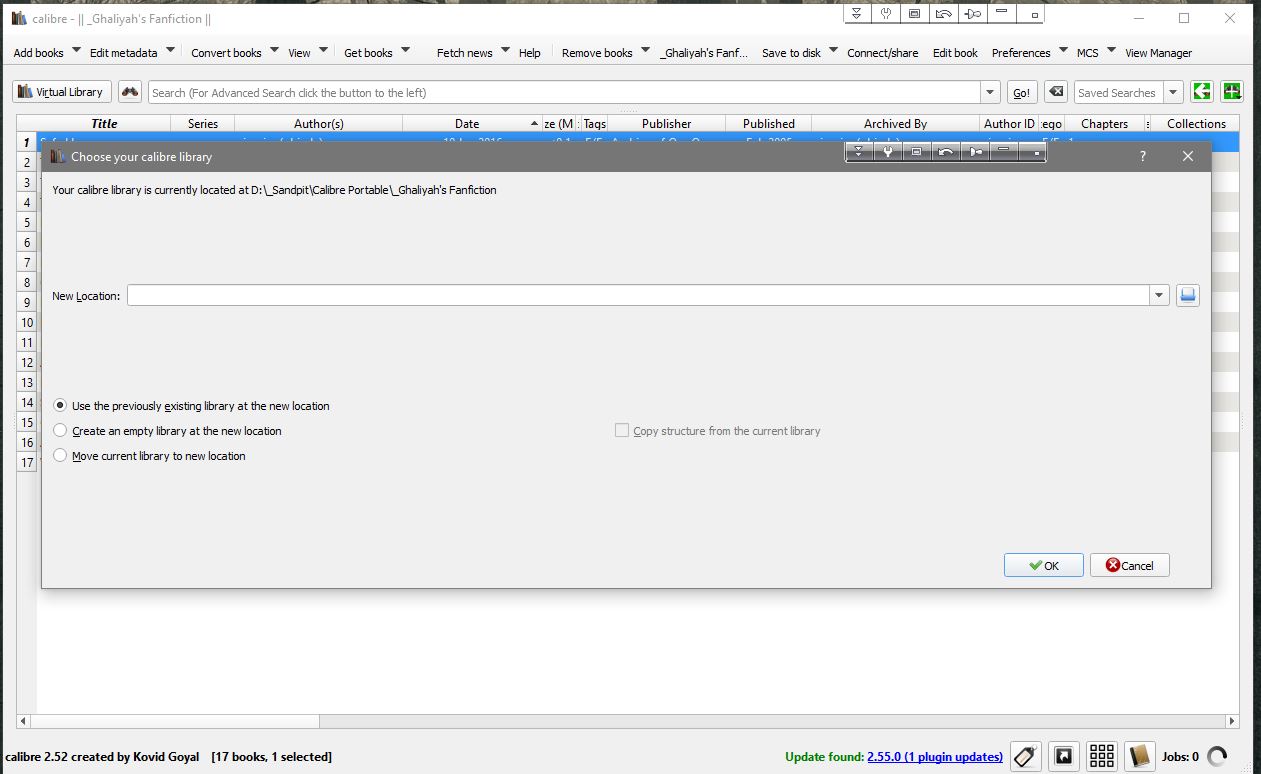Expand the Edit metadata dropdown arrow
The image size is (1261, 774).
tap(170, 50)
